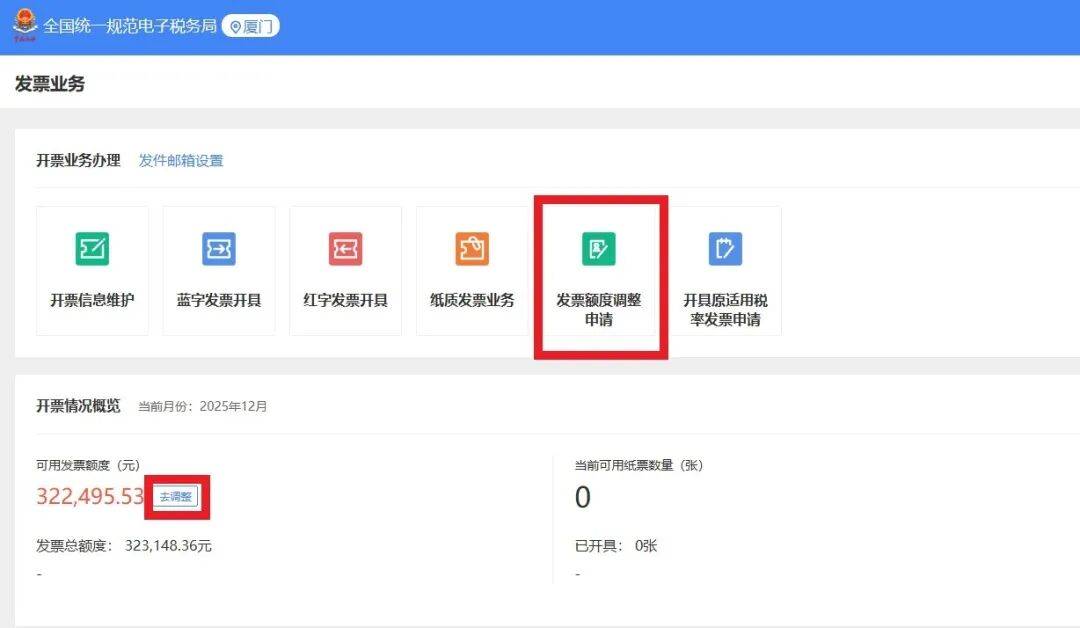Launch 发票额度调整申请 via its green icon
Image resolution: width=1080 pixels, height=628 pixels.
[x=599, y=249]
